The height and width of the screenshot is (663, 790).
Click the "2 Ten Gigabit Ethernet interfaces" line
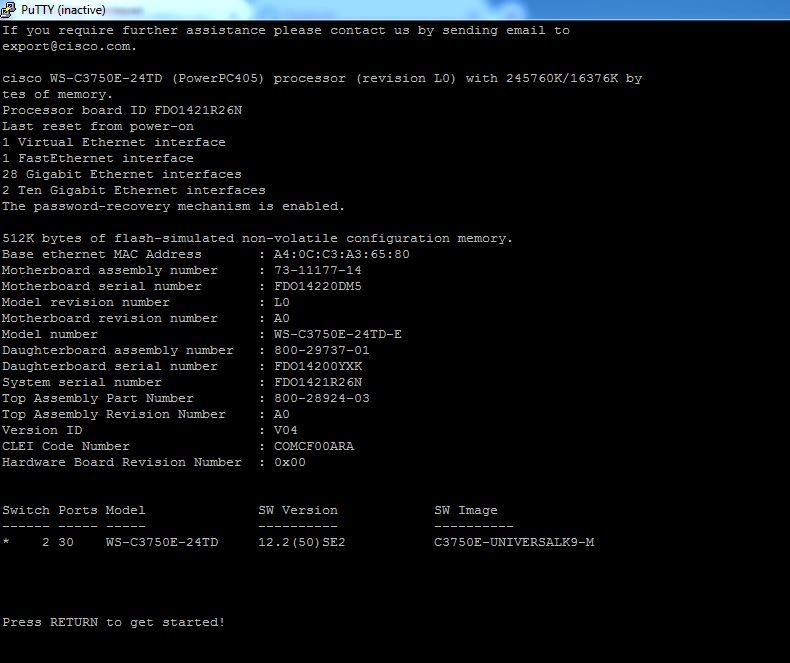pyautogui.click(x=134, y=190)
